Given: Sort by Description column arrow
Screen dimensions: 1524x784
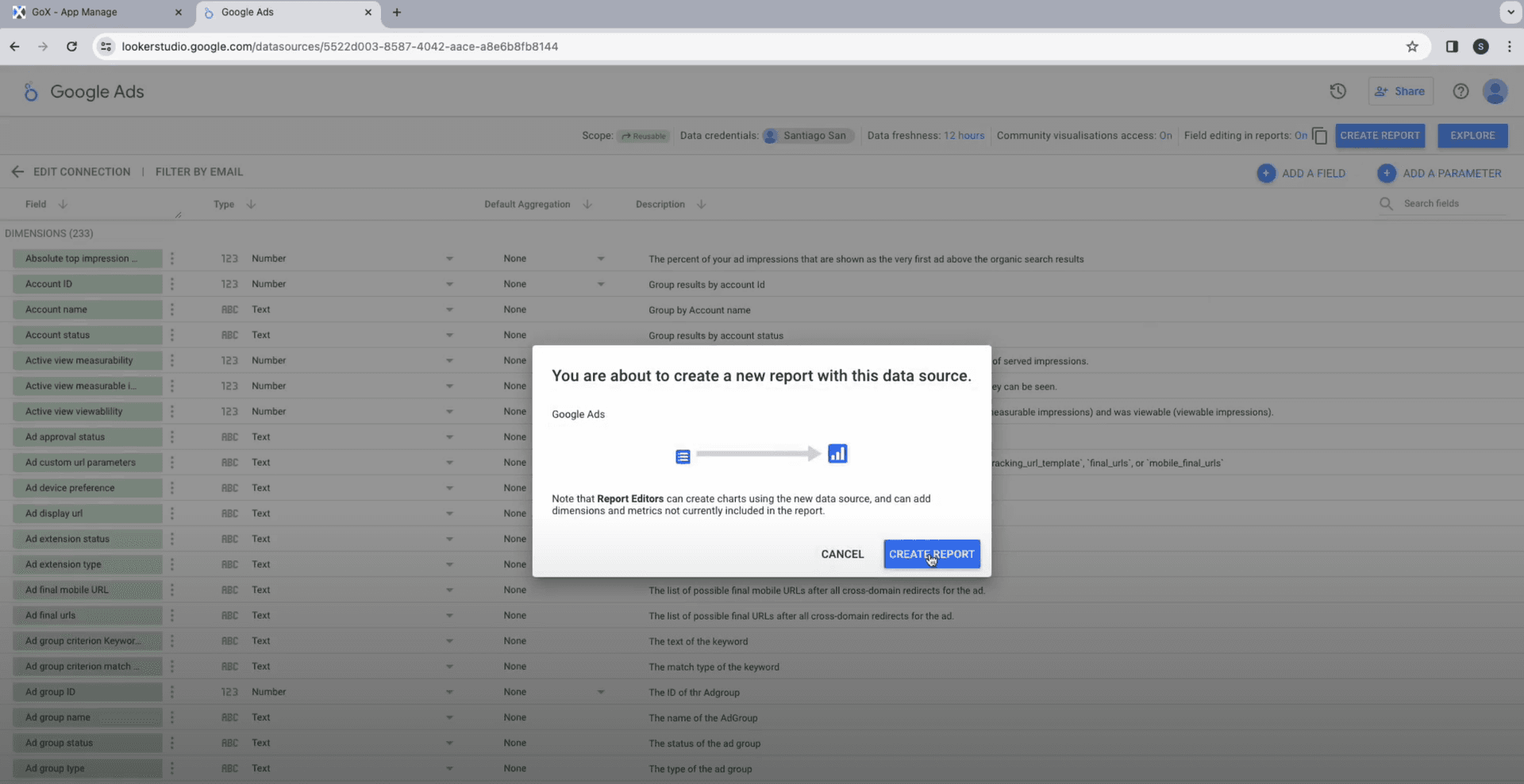Looking at the screenshot, I should click(x=702, y=204).
